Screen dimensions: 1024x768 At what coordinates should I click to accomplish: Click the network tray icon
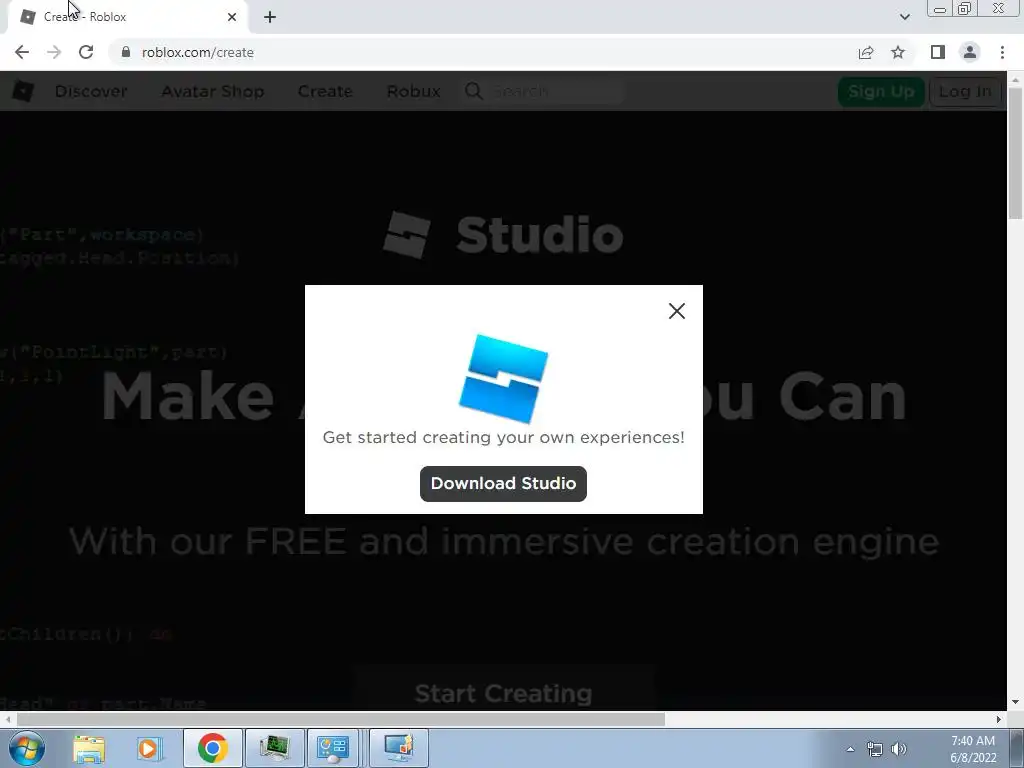(x=874, y=749)
